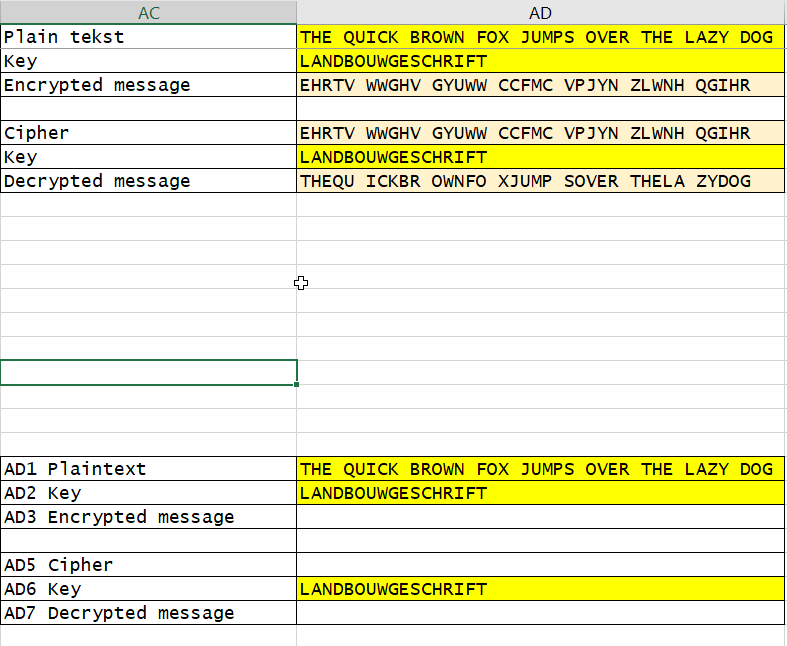Image resolution: width=787 pixels, height=646 pixels.
Task: Click the encrypted value cell beside 'Encrypted message'
Action: (541, 85)
